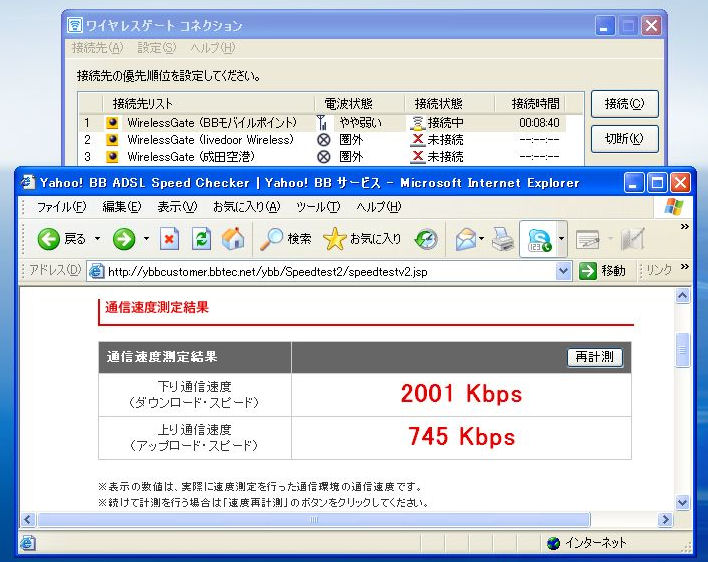Open the ツール(T) menu

tap(317, 207)
